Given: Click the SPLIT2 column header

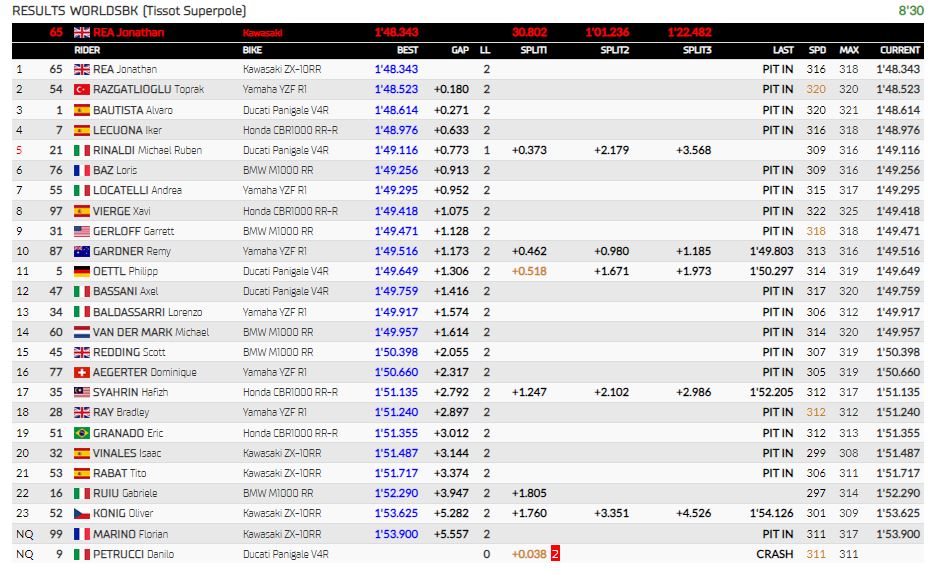Looking at the screenshot, I should (x=614, y=50).
